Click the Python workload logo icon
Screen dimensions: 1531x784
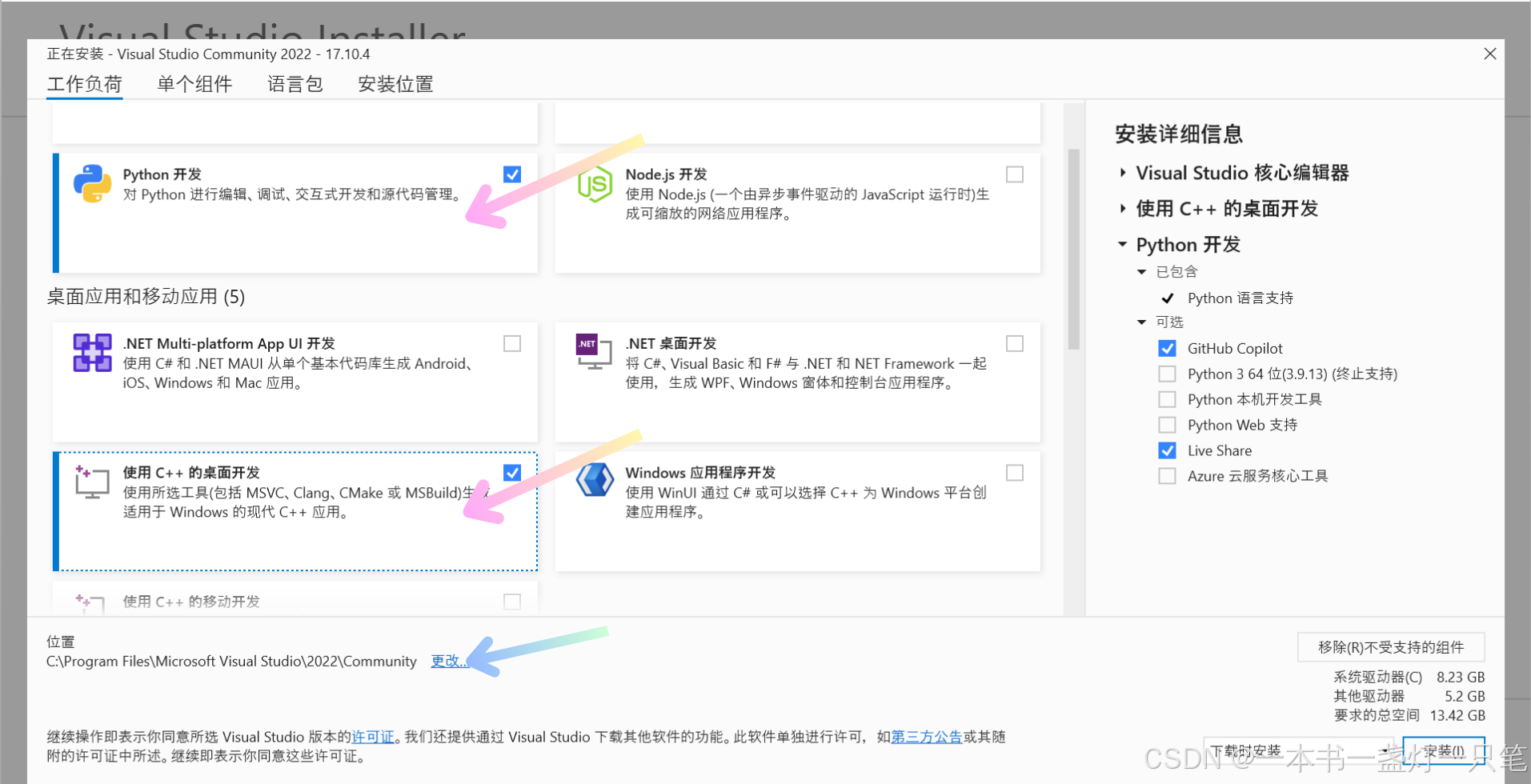coord(92,183)
